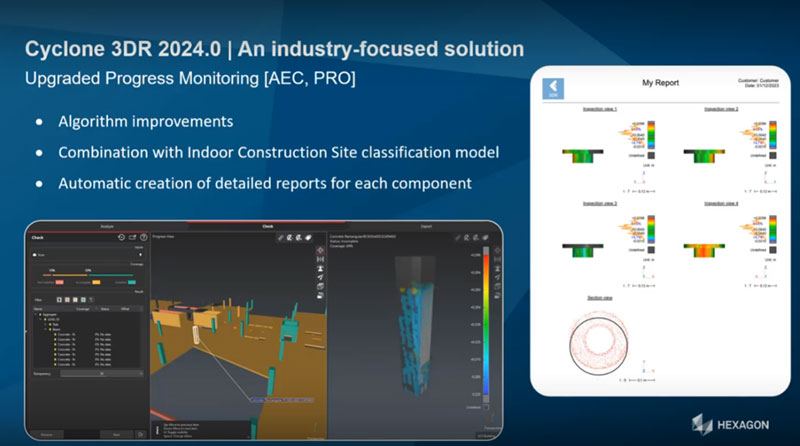Click the pencil icon in the column detail view toolbar
800x446 pixels.
[458, 237]
